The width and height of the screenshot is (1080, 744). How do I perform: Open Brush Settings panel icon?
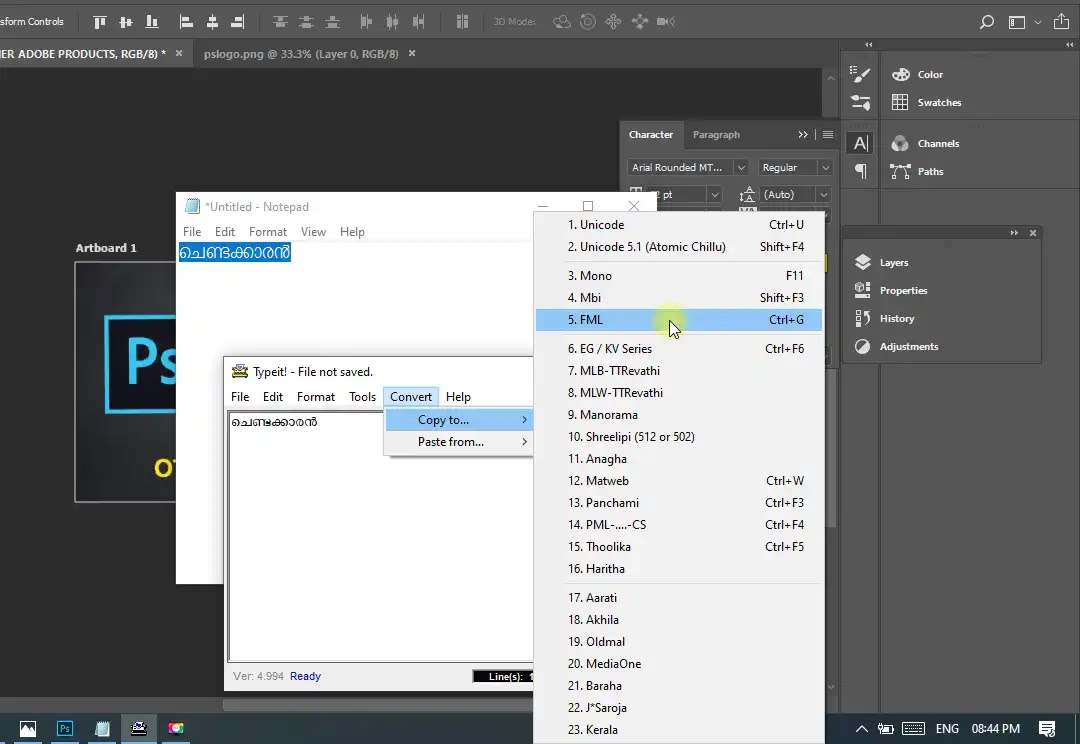coord(860,74)
